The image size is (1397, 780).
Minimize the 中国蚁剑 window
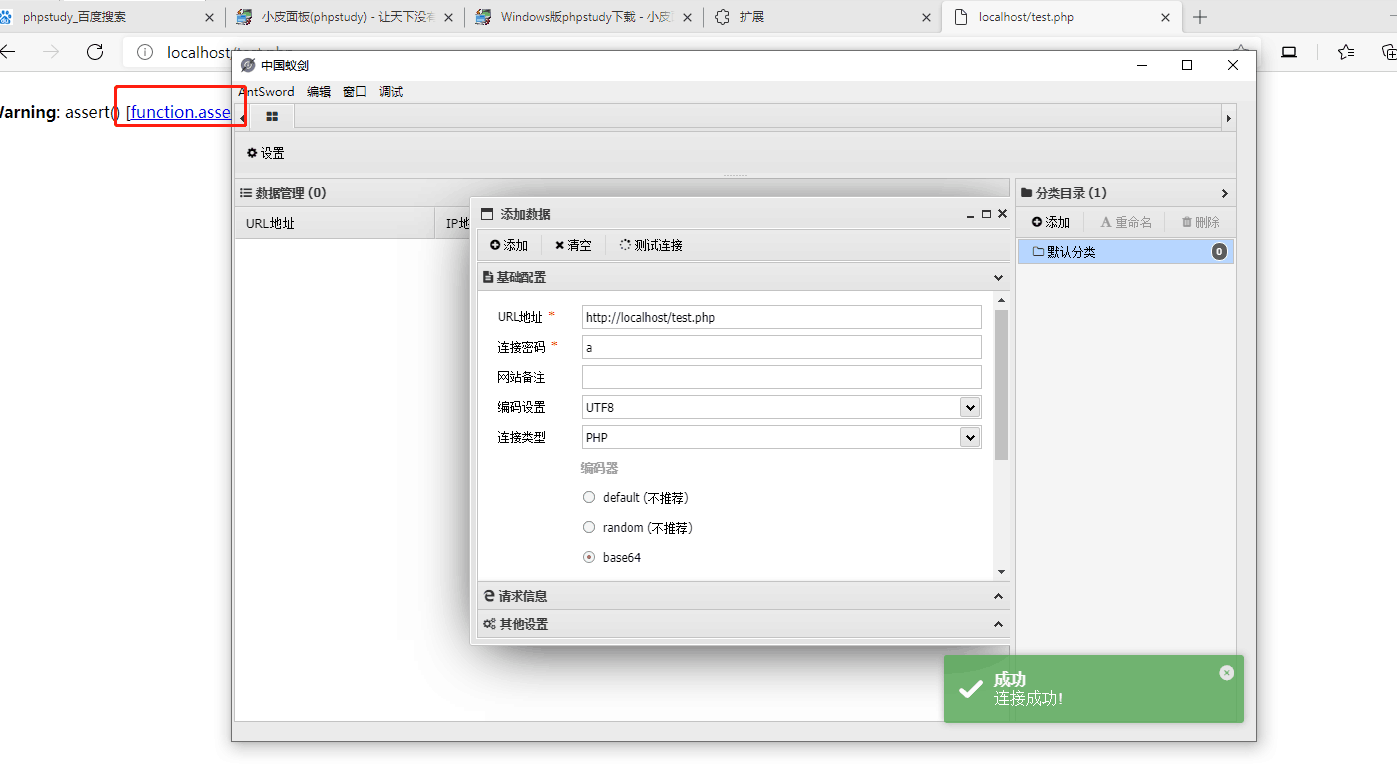(x=1142, y=65)
